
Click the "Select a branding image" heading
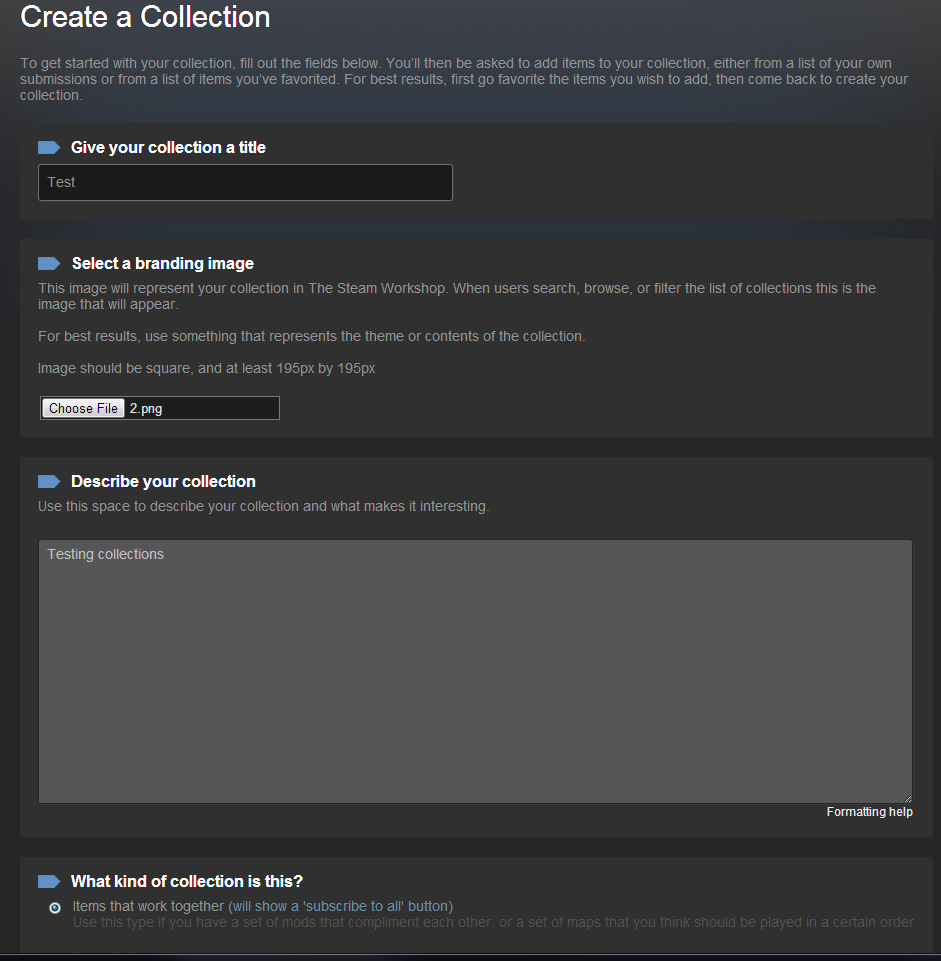point(163,264)
